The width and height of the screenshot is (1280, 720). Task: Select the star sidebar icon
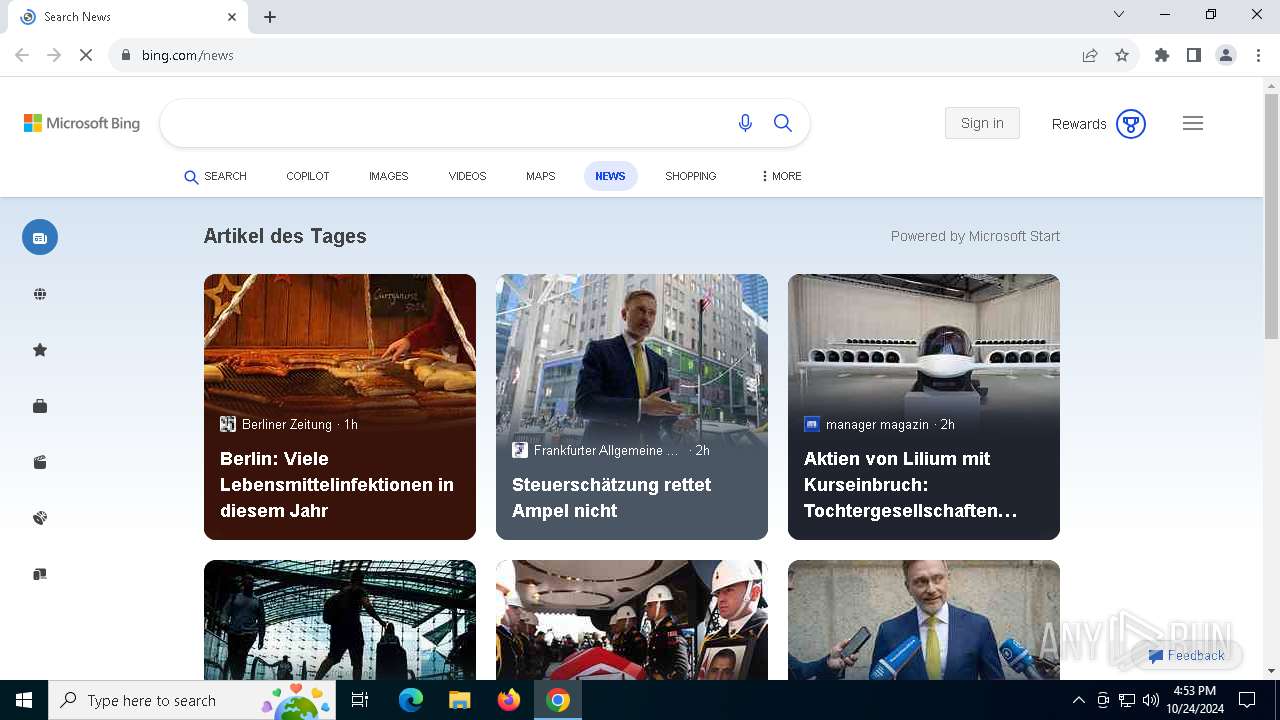click(40, 350)
